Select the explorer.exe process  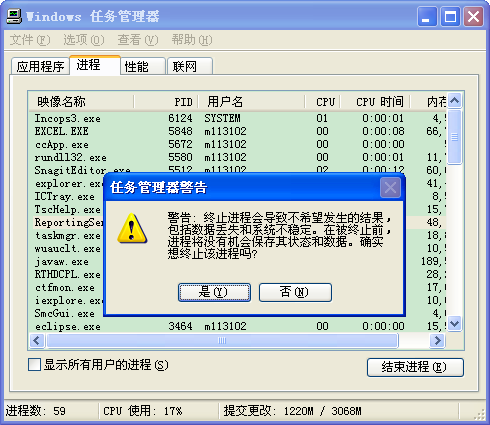click(68, 183)
